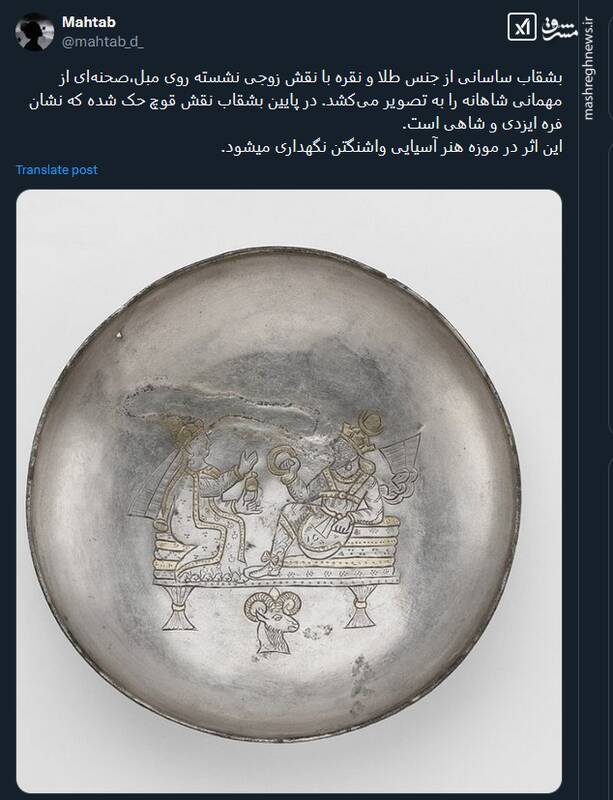Click the Grok xI icon
Screen dimensions: 613x800
tap(522, 27)
